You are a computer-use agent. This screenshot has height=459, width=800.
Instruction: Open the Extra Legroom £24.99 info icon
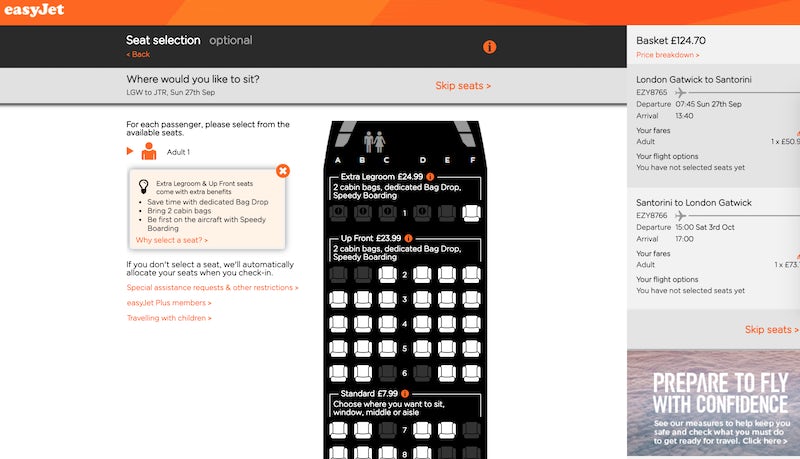point(430,177)
